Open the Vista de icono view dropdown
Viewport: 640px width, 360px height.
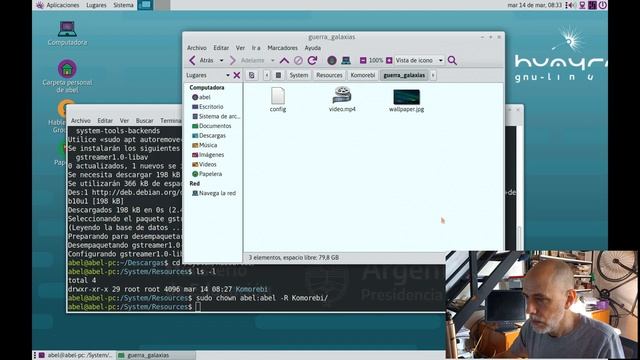419,60
